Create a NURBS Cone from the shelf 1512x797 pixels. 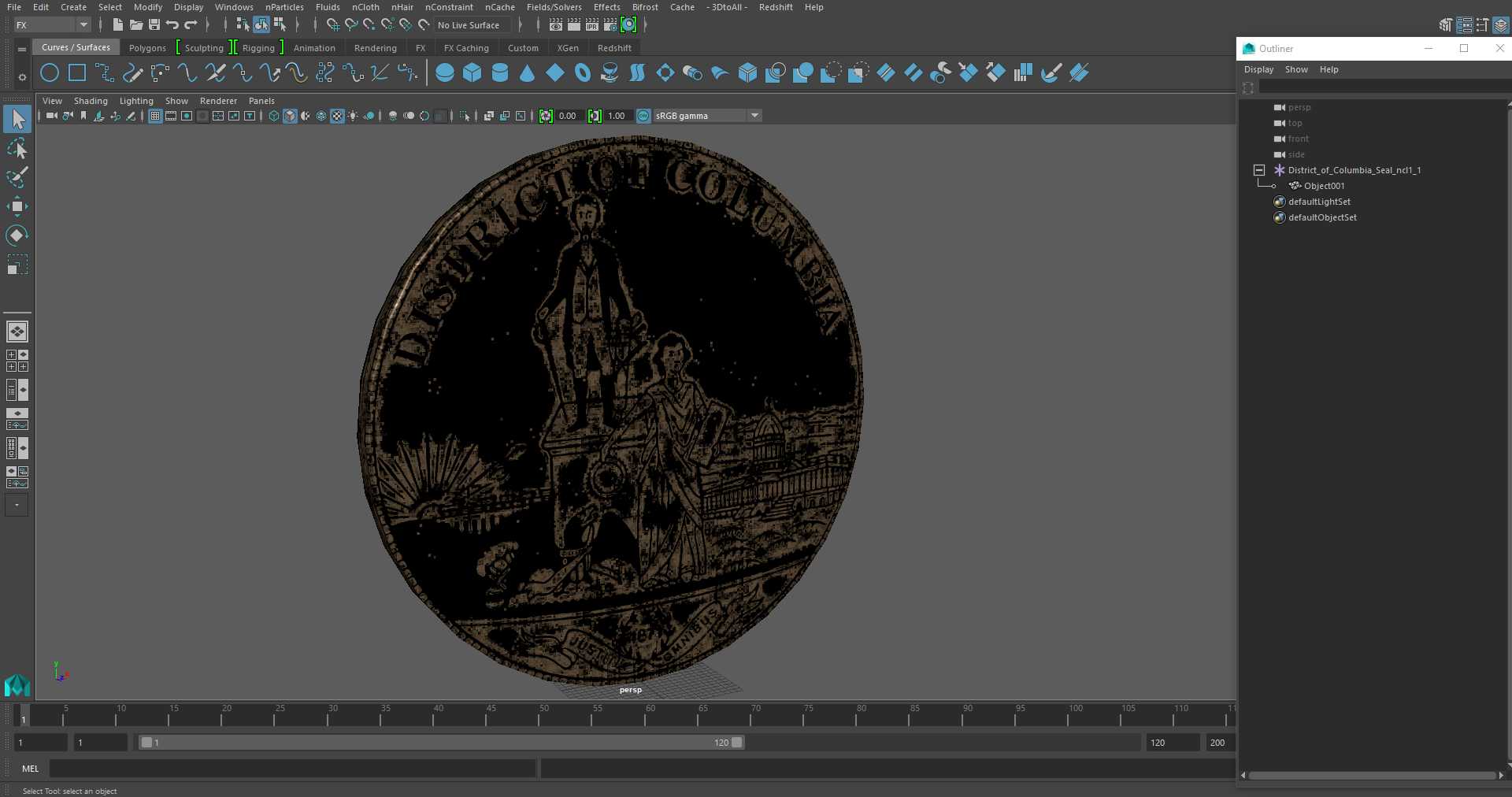pyautogui.click(x=528, y=73)
